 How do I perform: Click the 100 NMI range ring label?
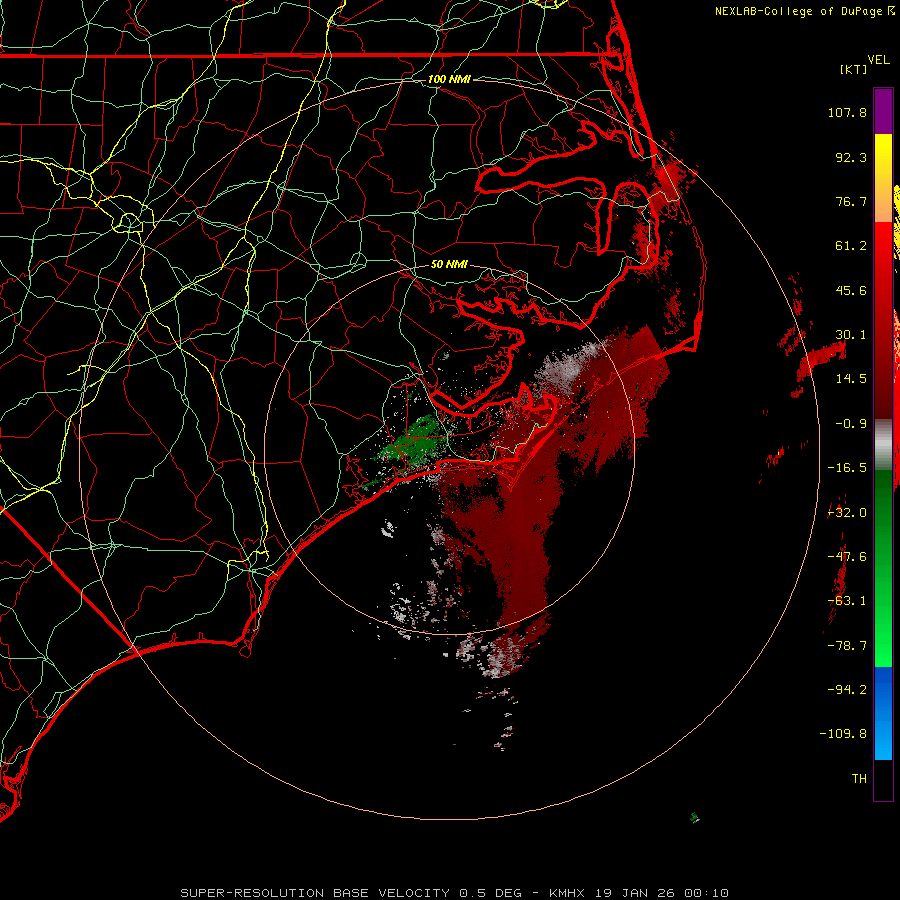(x=449, y=79)
